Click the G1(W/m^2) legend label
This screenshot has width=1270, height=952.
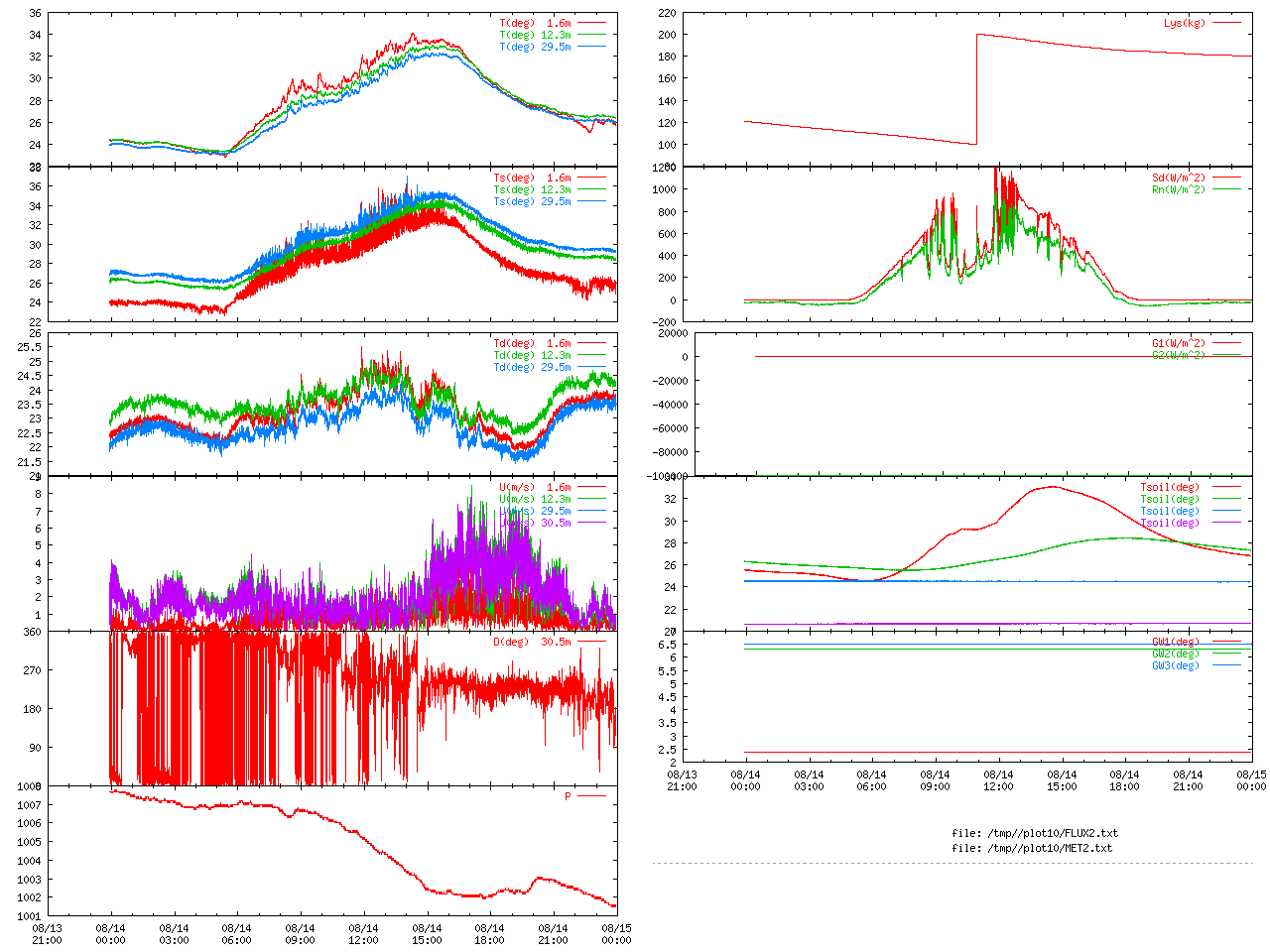(1178, 344)
